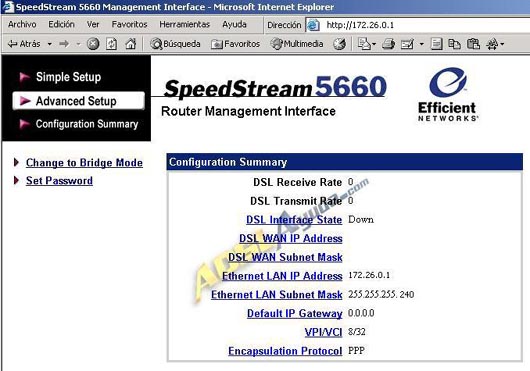Screen dimensions: 530x371
Task: Open the Favoritos toolbar button
Action: point(235,44)
